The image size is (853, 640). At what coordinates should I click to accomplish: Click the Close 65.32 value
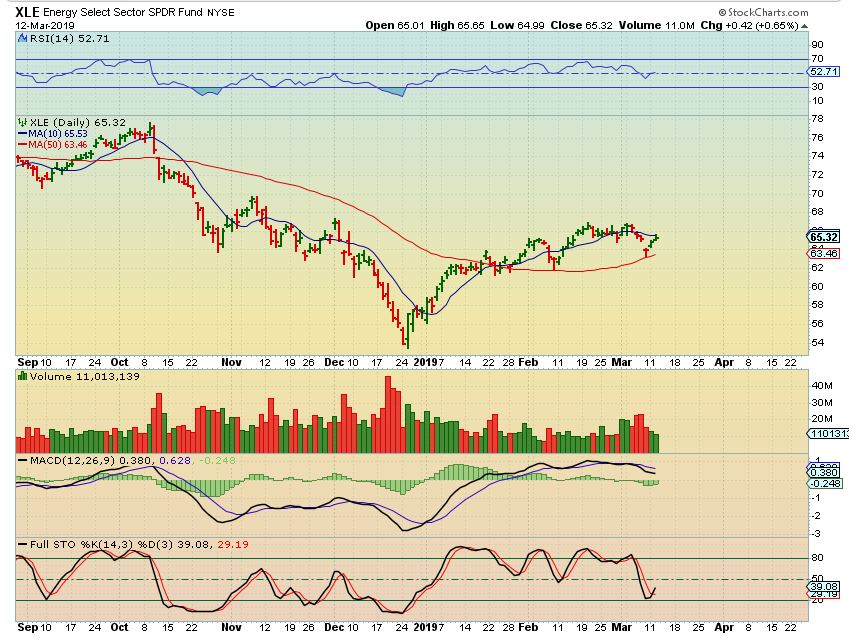pos(582,25)
